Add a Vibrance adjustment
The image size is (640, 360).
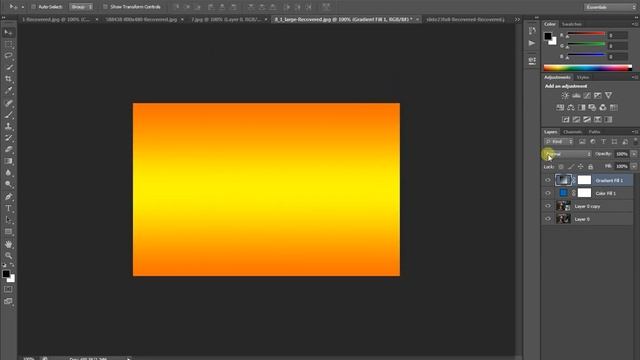[x=608, y=96]
